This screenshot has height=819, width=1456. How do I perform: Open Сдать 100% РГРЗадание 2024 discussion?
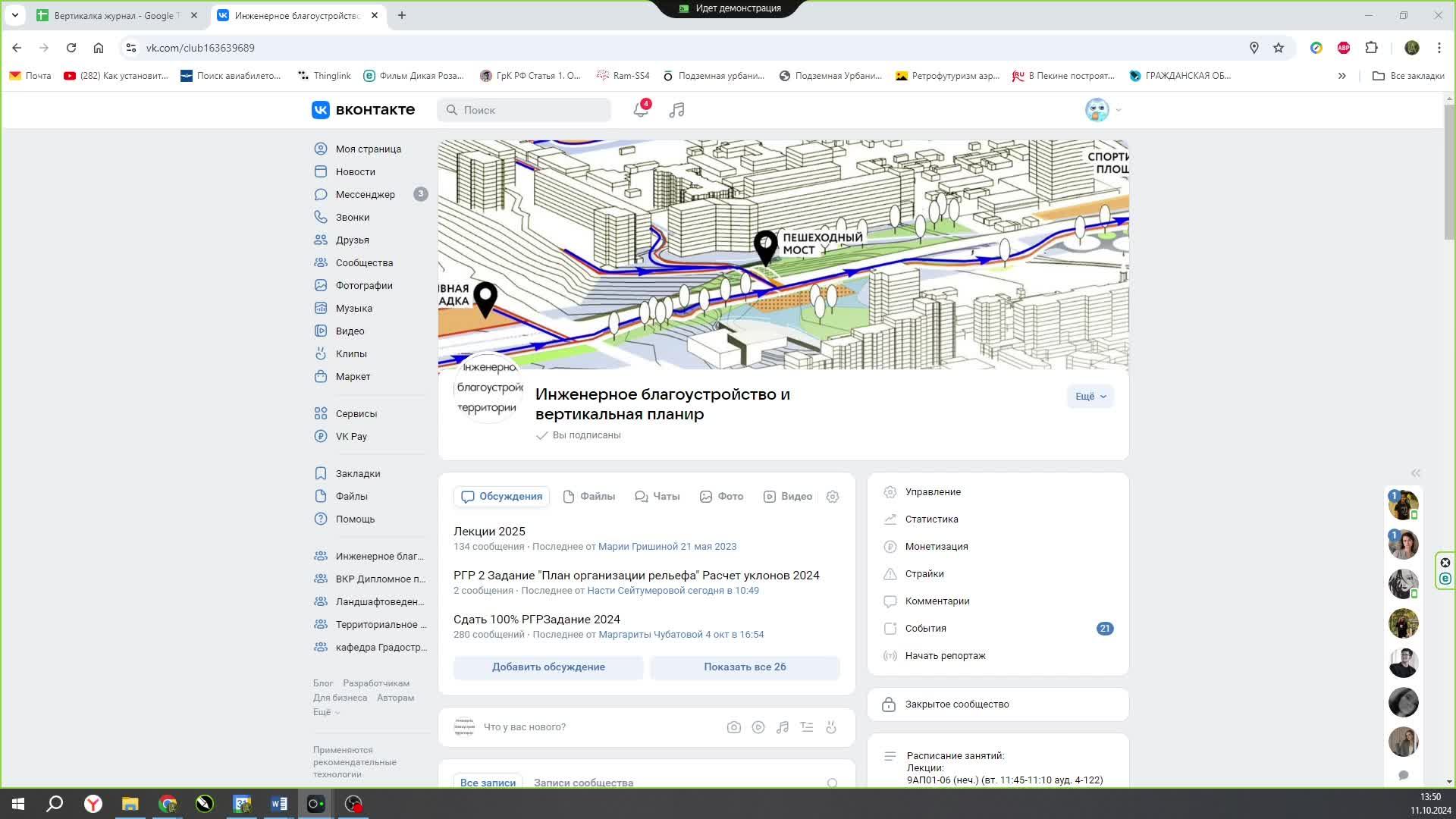(x=537, y=620)
